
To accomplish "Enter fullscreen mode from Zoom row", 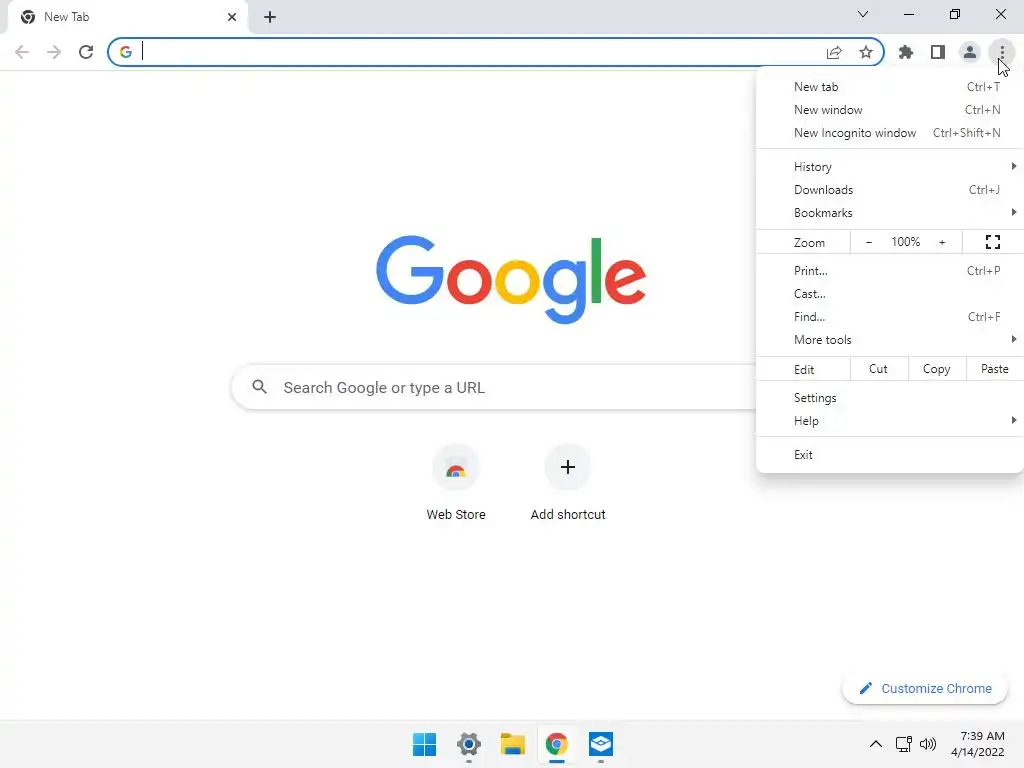I will (993, 242).
